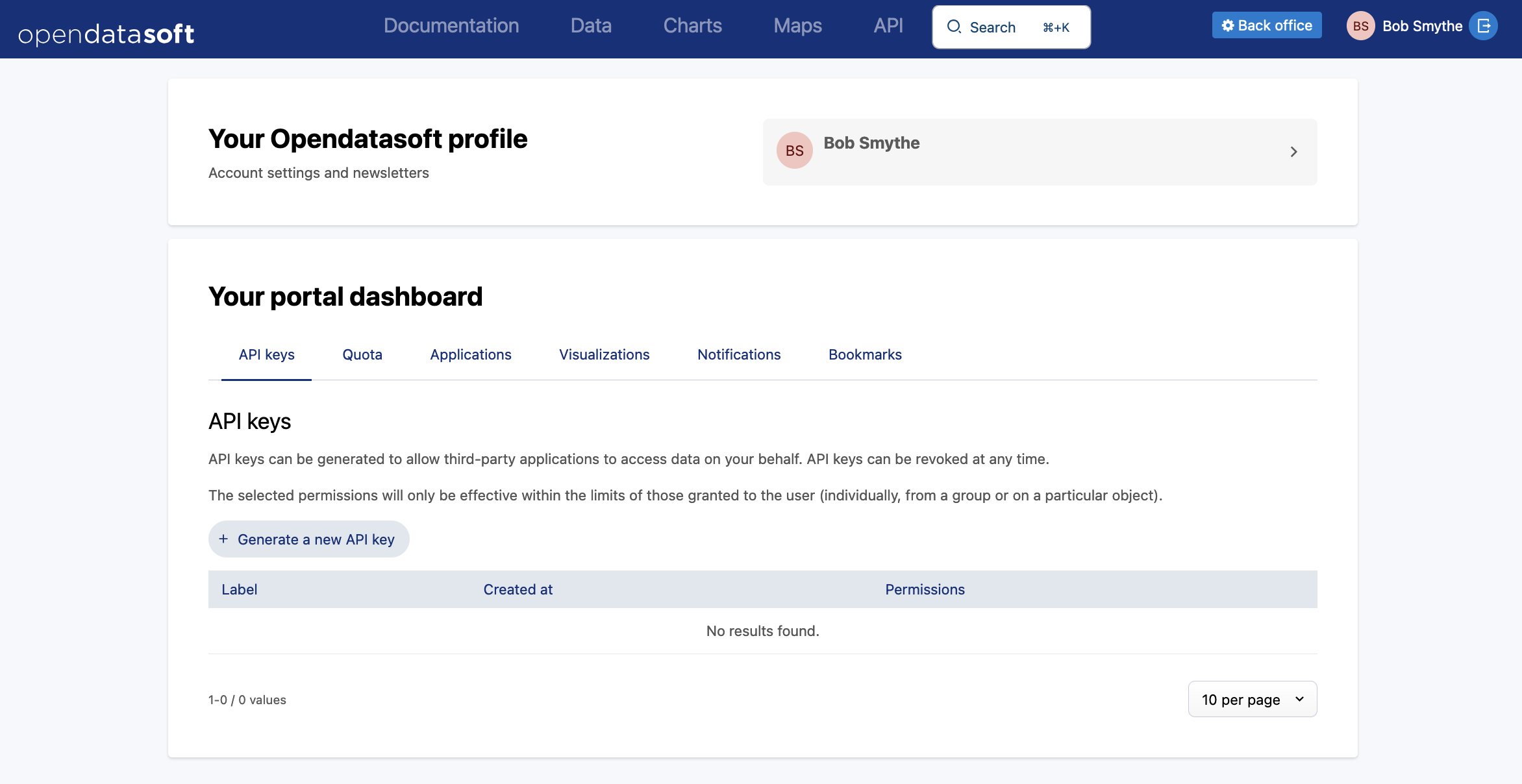Select the API keys tab
1522x784 pixels.
(266, 355)
